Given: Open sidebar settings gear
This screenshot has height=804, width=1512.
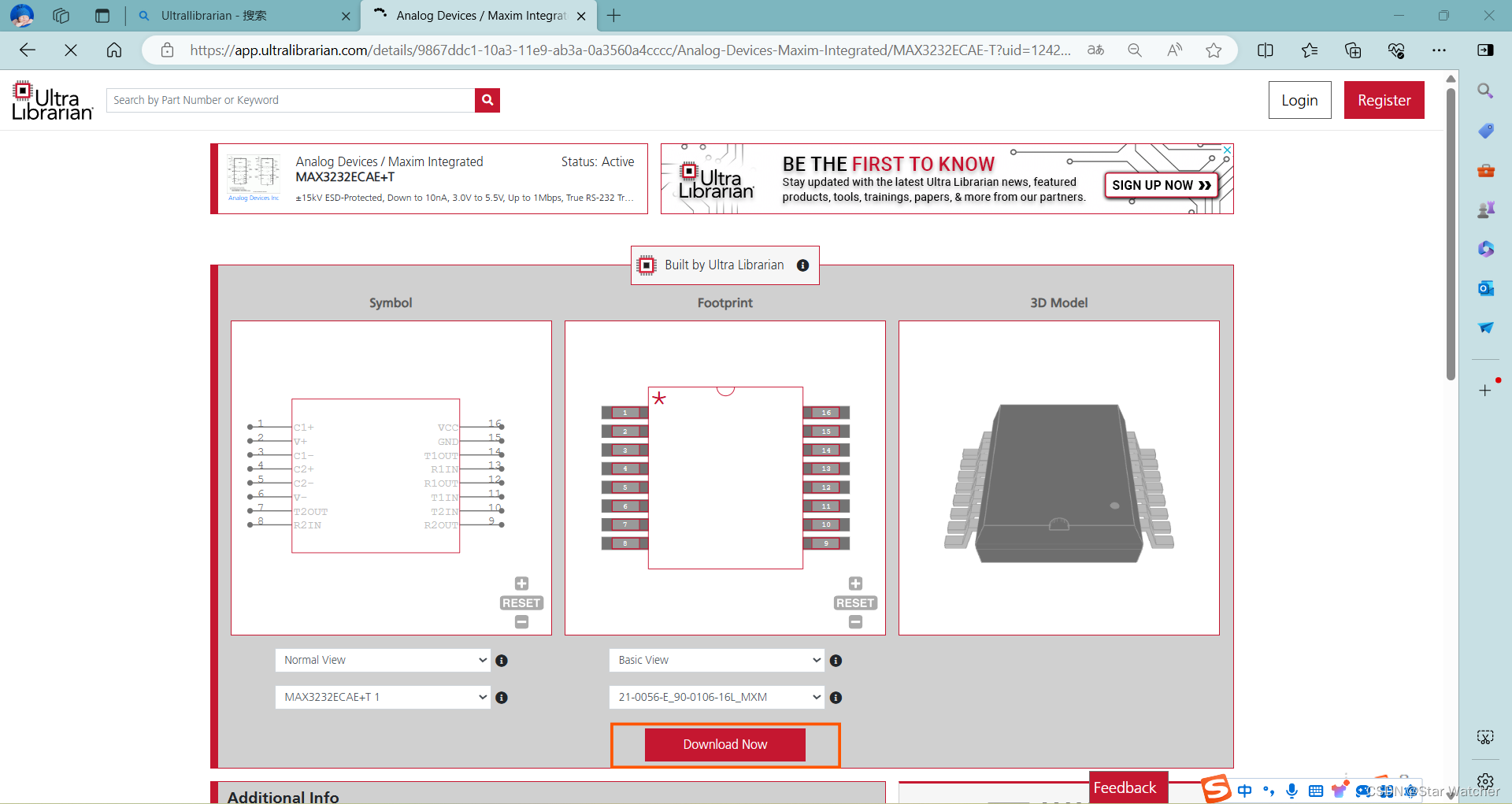Looking at the screenshot, I should coord(1485,781).
